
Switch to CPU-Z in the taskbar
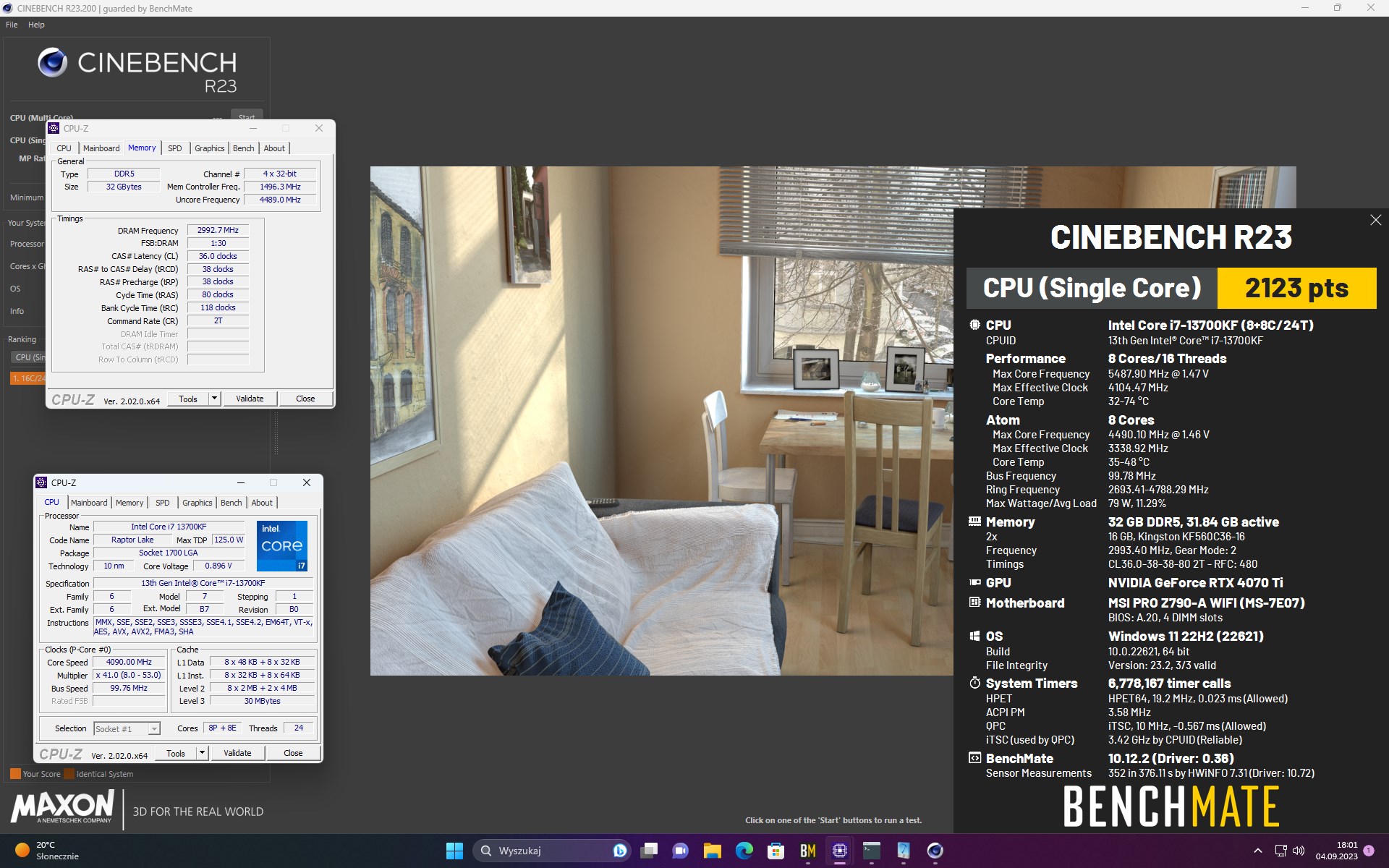tap(840, 851)
